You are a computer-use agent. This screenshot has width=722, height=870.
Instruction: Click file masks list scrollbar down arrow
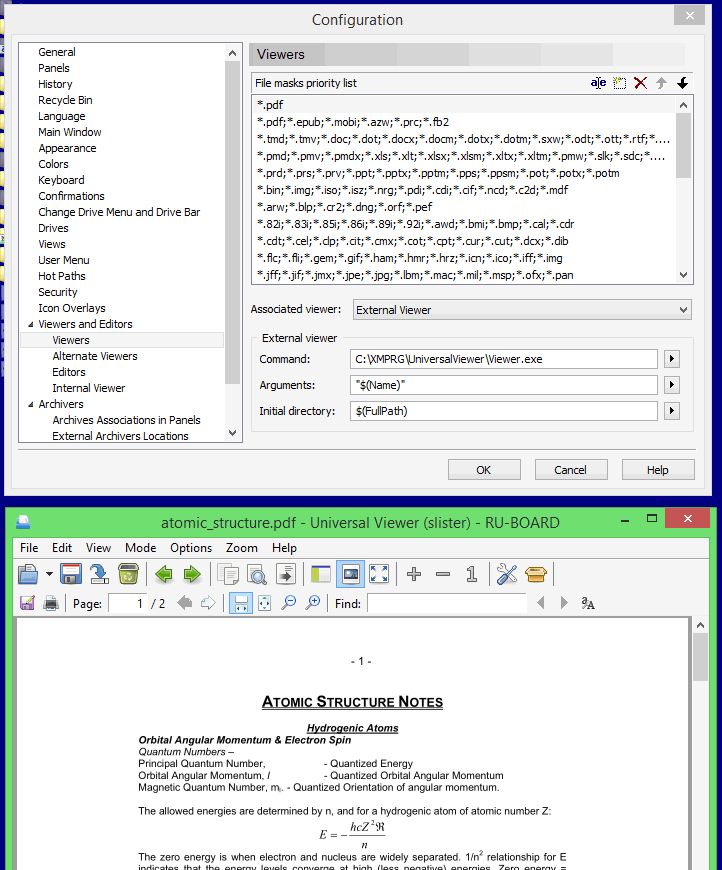(x=684, y=275)
